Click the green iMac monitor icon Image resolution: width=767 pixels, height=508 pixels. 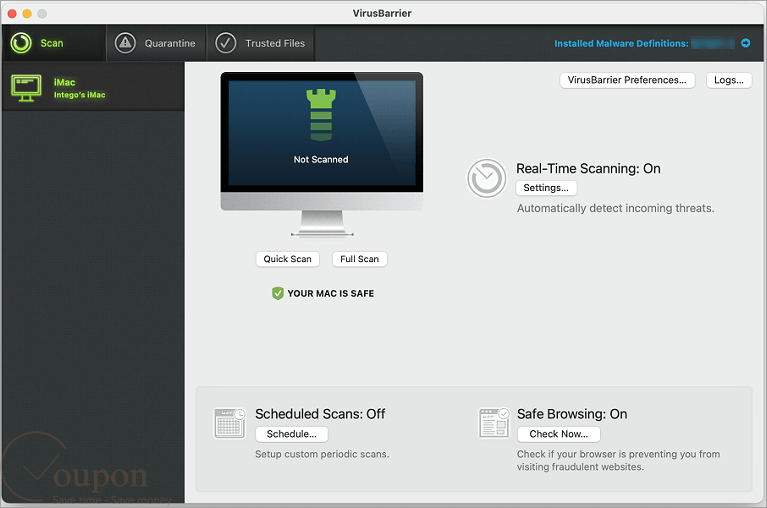pos(26,88)
